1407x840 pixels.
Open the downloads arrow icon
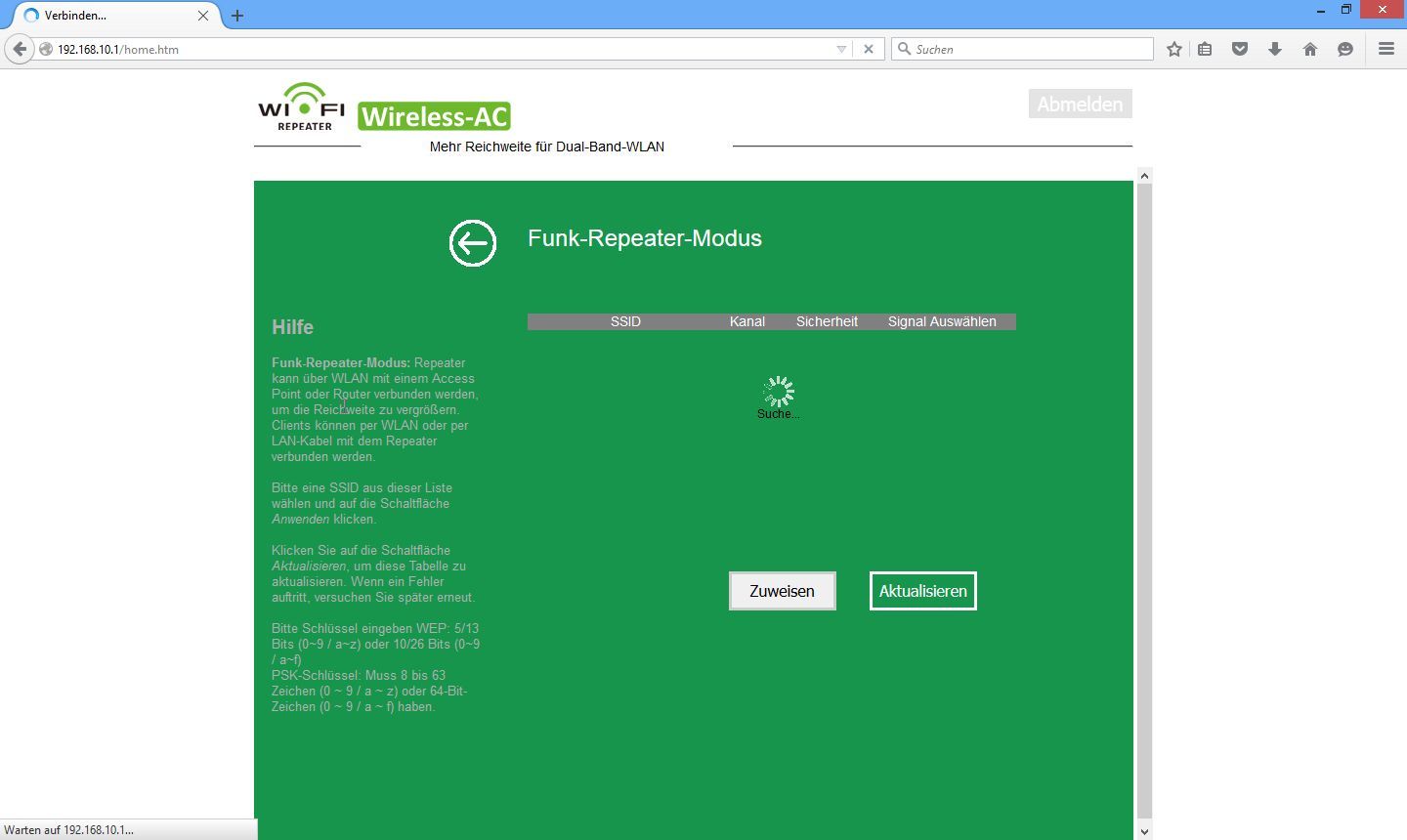click(1275, 49)
